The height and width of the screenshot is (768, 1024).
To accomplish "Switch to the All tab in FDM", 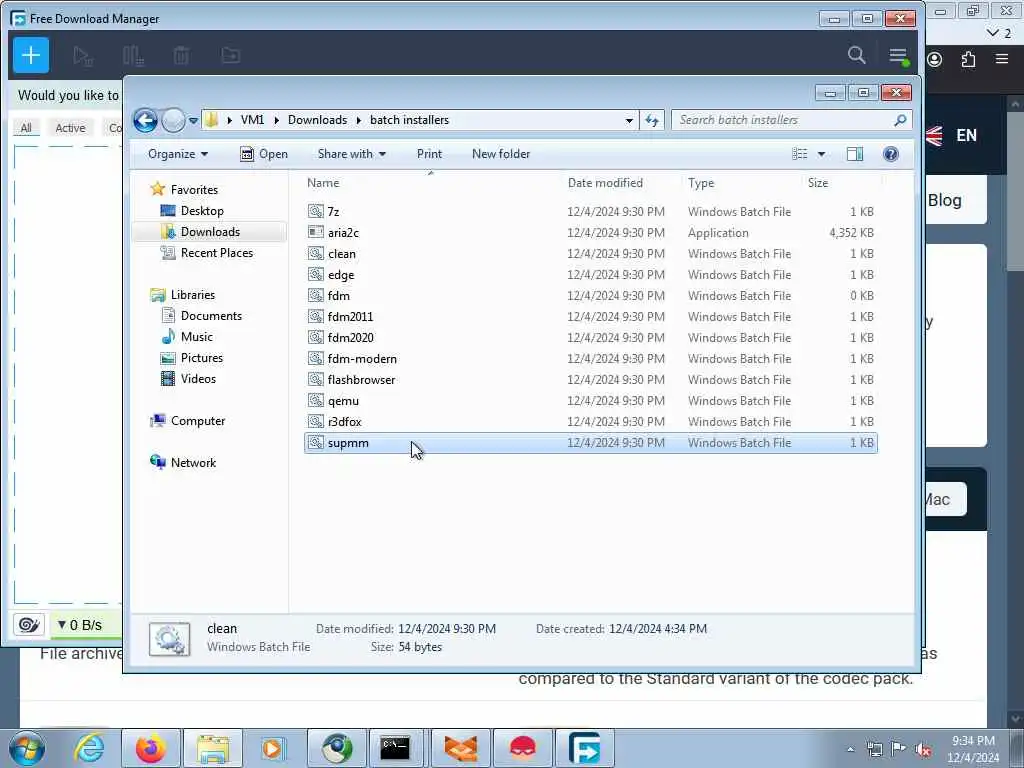I will click(x=26, y=128).
